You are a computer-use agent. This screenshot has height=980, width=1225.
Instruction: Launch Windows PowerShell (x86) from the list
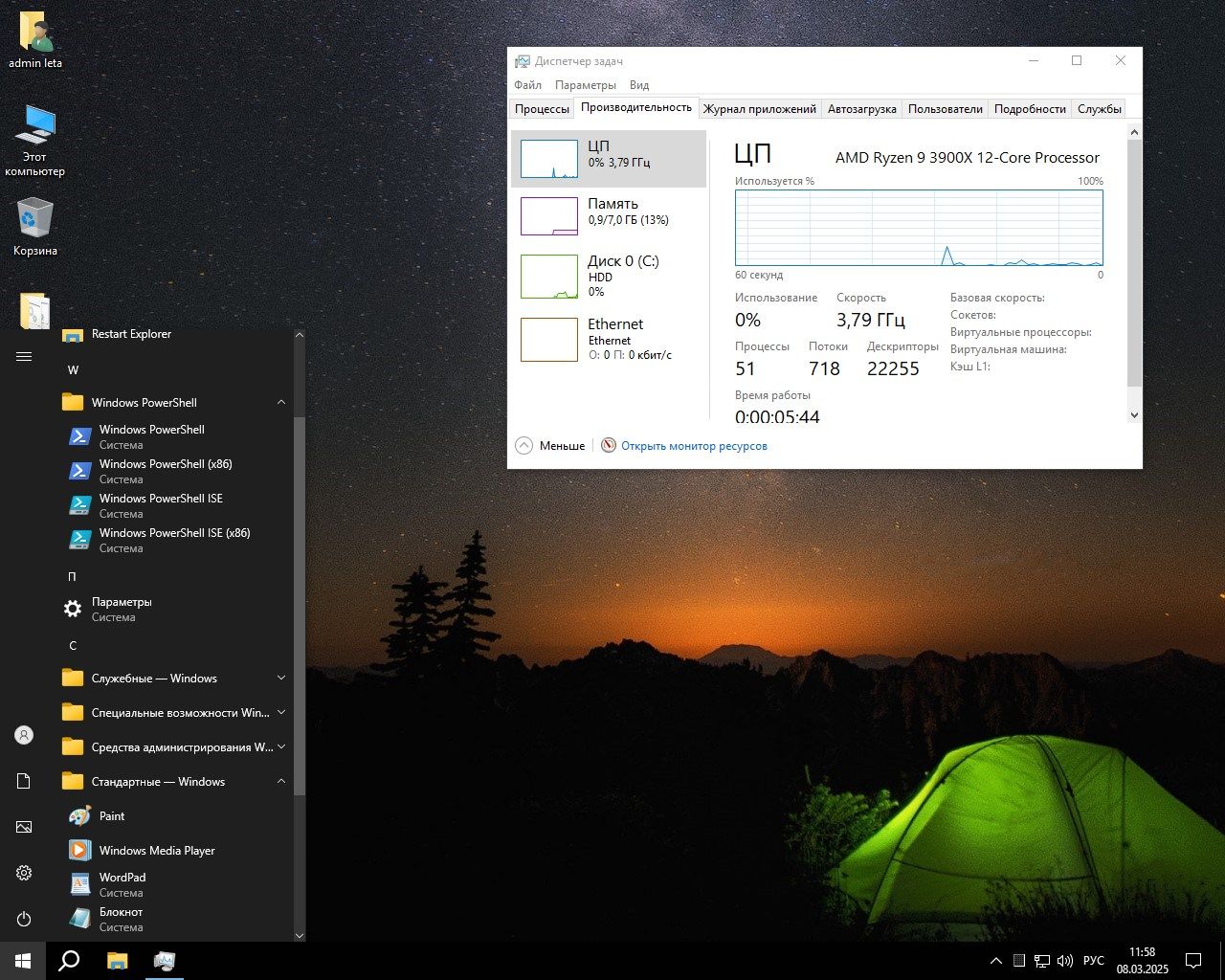click(176, 471)
